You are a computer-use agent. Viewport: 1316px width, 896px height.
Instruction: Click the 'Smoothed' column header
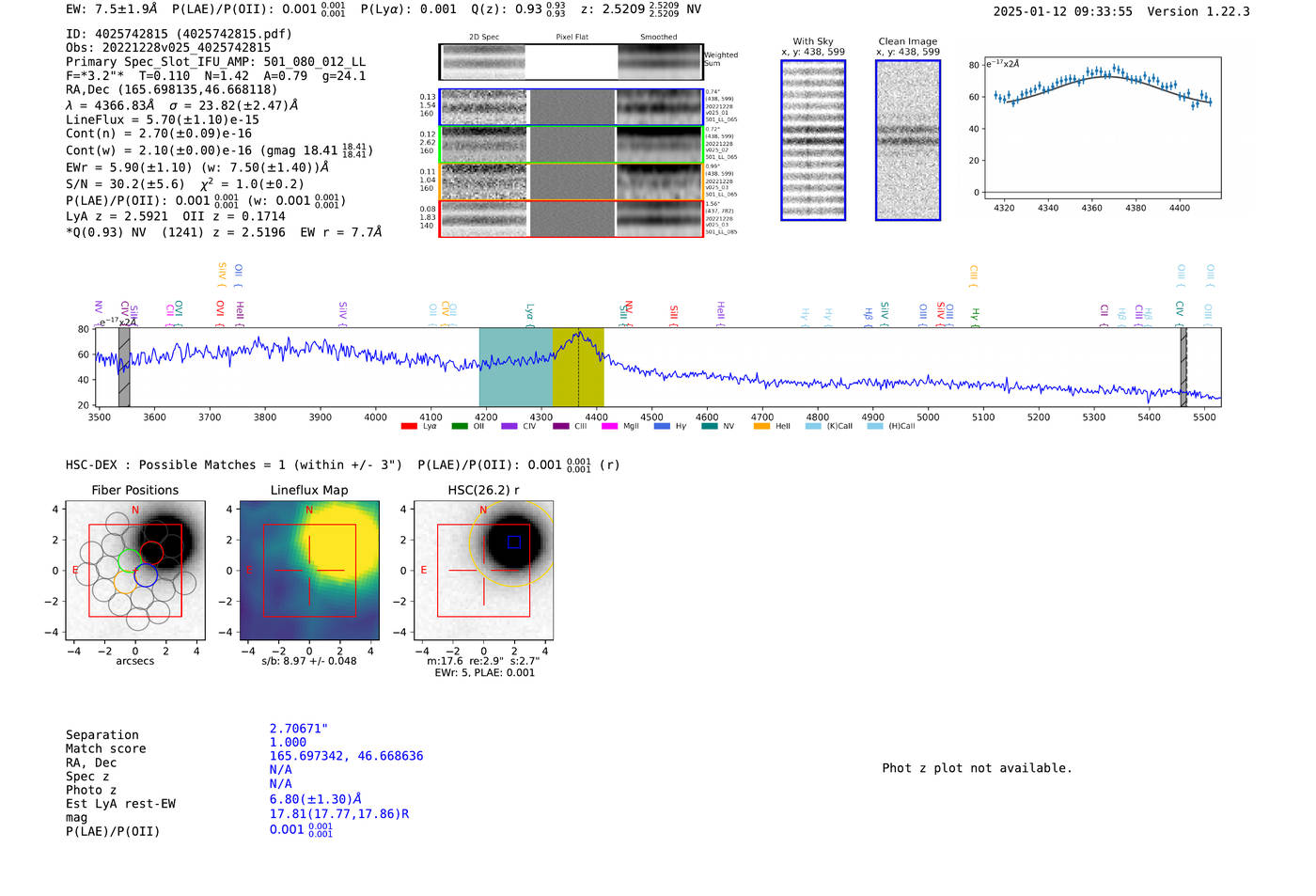pos(659,37)
